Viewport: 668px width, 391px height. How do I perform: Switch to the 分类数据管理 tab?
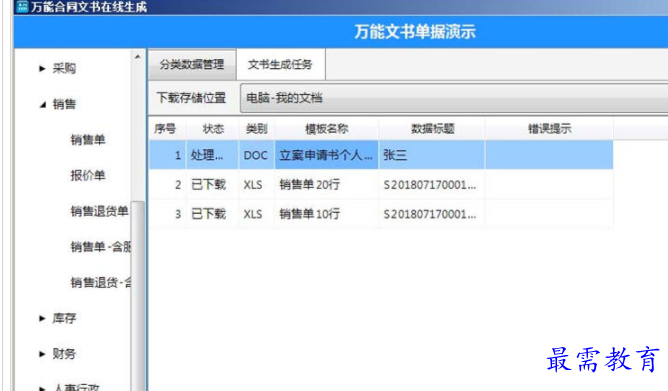[x=192, y=65]
